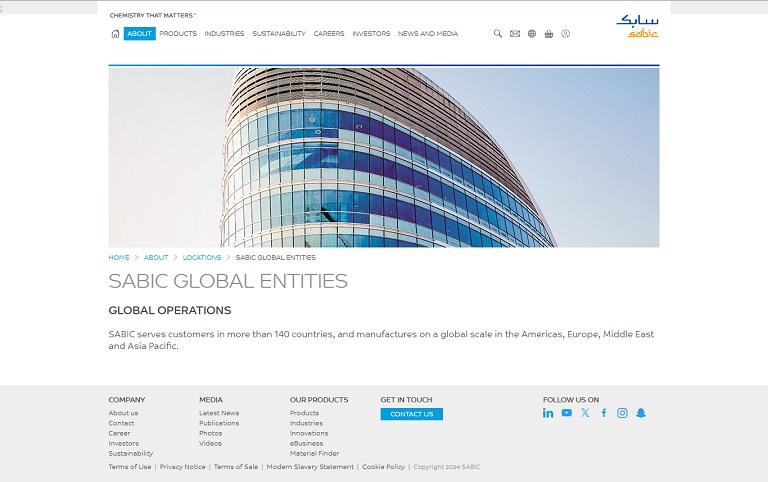The height and width of the screenshot is (482, 768).
Task: Open the Snapchat icon
Action: (x=641, y=413)
